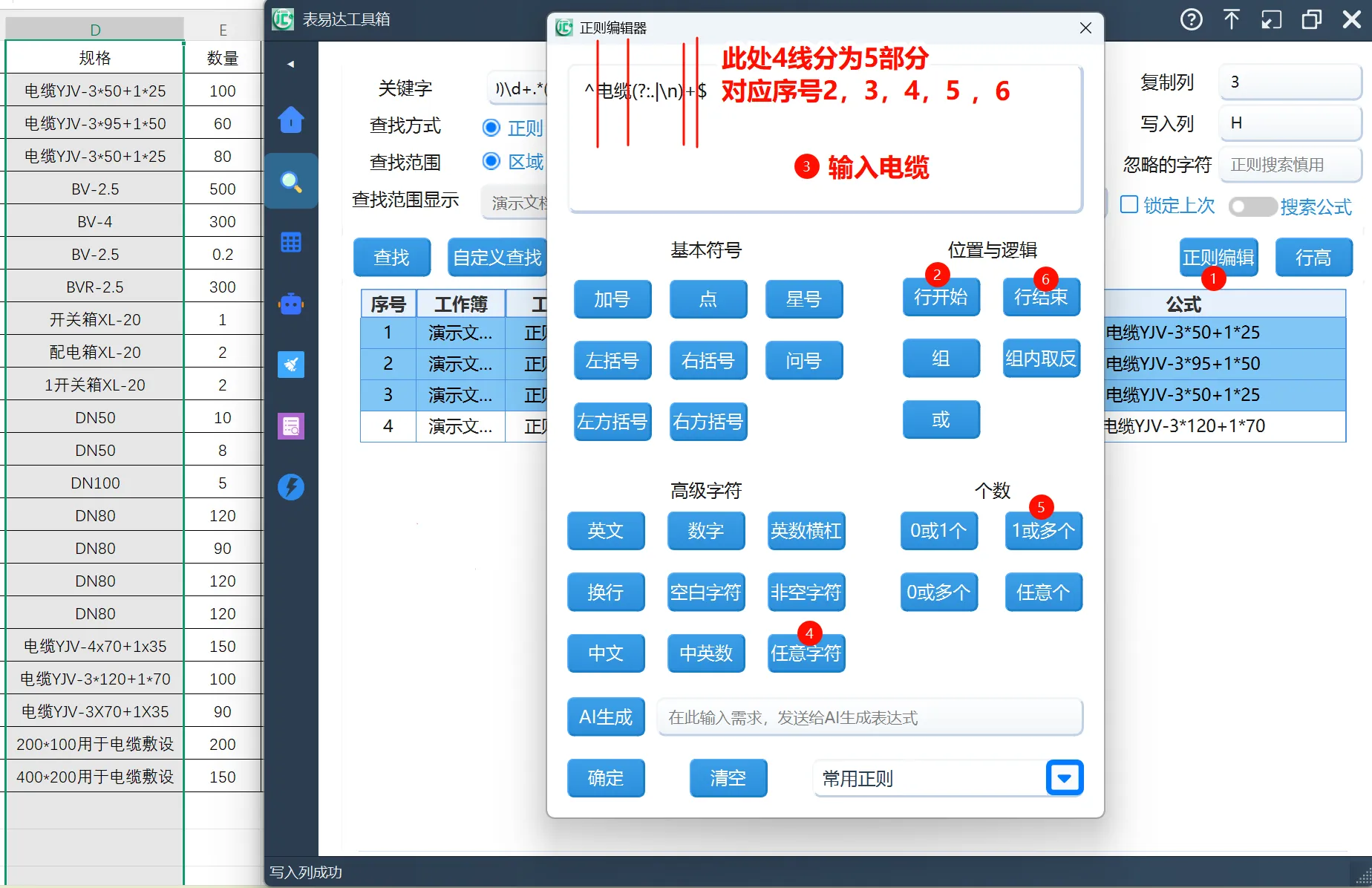Image resolution: width=1372 pixels, height=888 pixels.
Task: Insert the 问号 symbol
Action: click(x=804, y=360)
